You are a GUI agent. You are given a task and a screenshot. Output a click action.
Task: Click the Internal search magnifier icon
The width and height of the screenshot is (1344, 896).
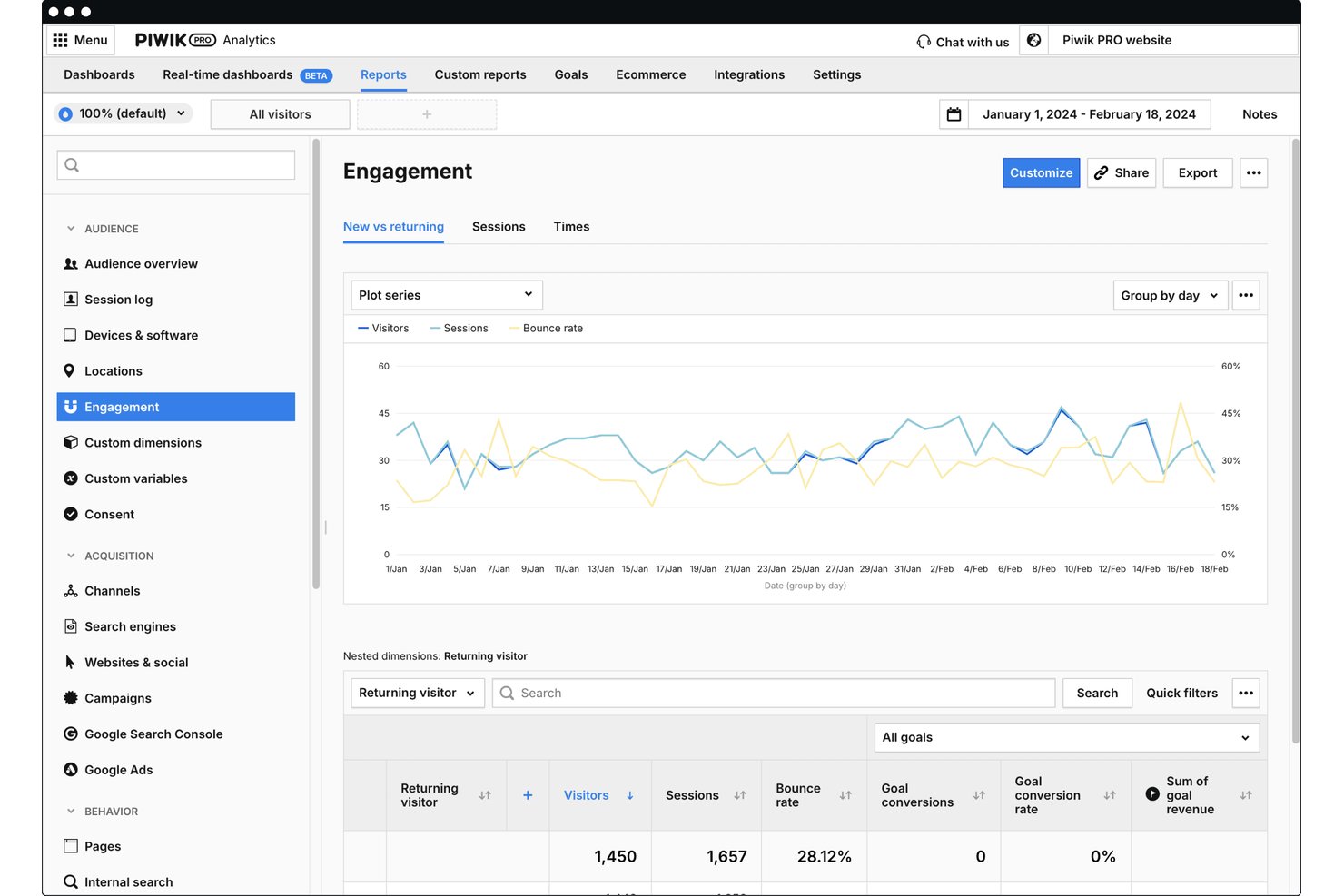[70, 881]
